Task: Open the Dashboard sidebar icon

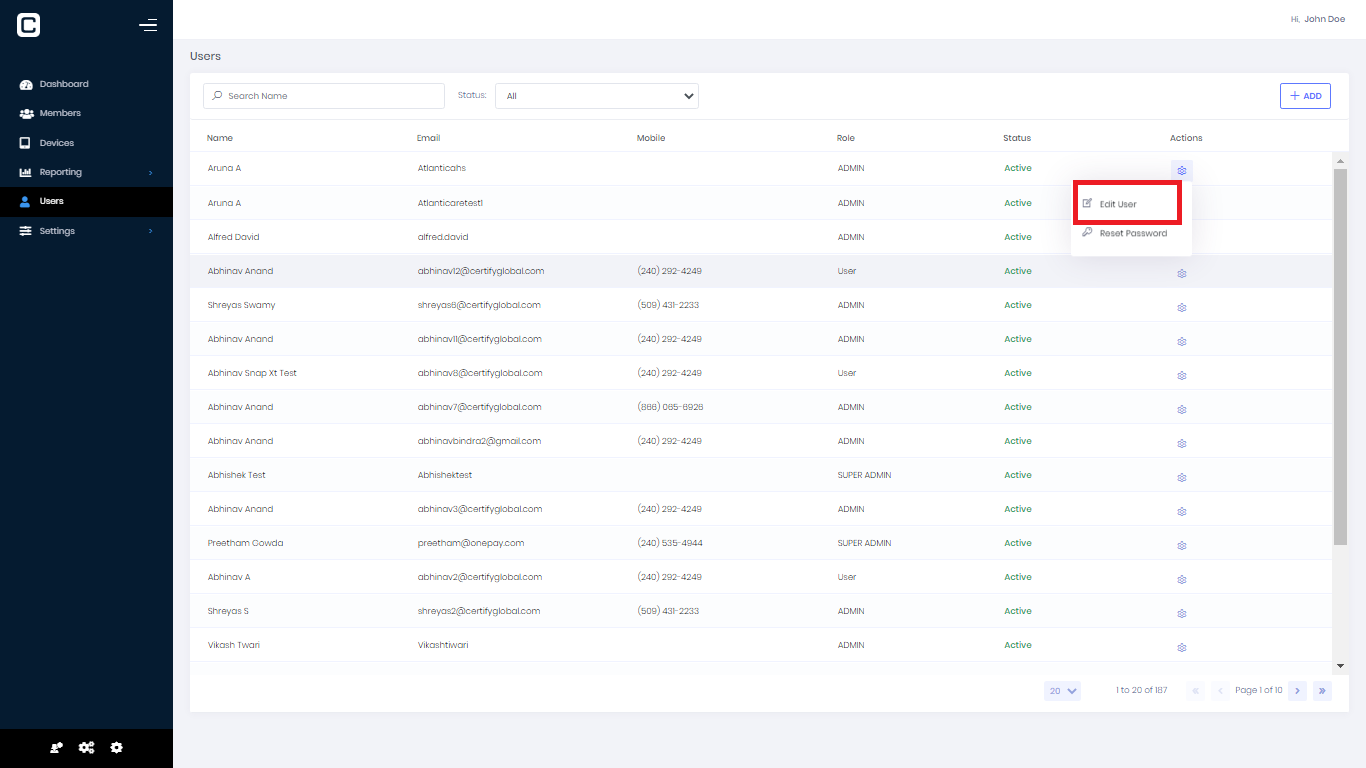Action: pos(25,84)
